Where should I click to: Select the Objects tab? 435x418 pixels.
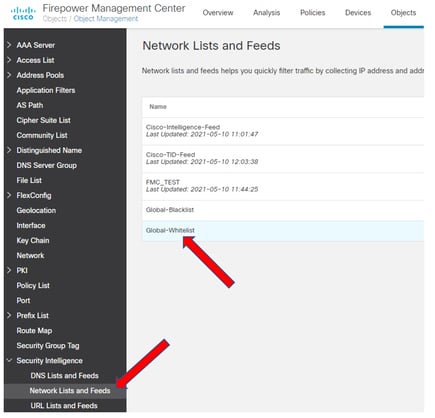coord(403,13)
